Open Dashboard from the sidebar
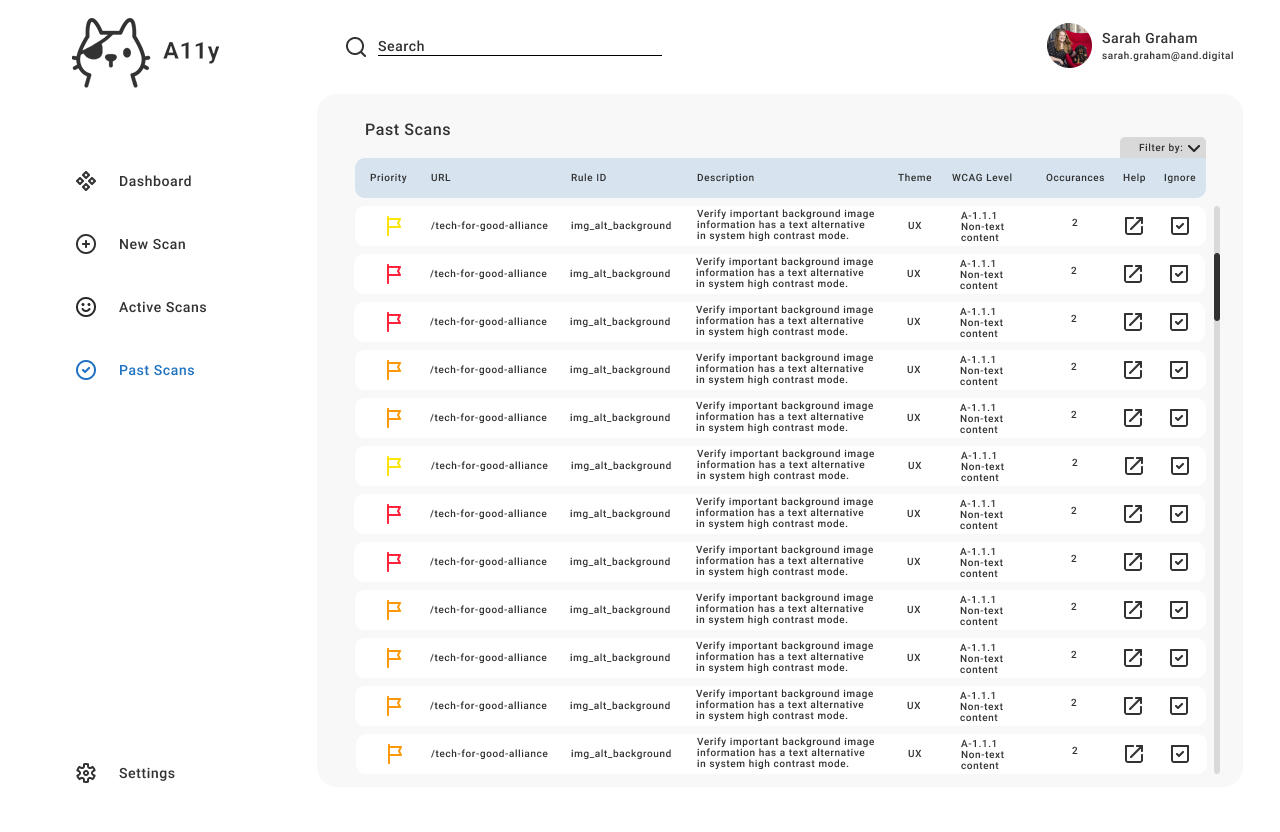The image size is (1280, 832). pyautogui.click(x=155, y=181)
